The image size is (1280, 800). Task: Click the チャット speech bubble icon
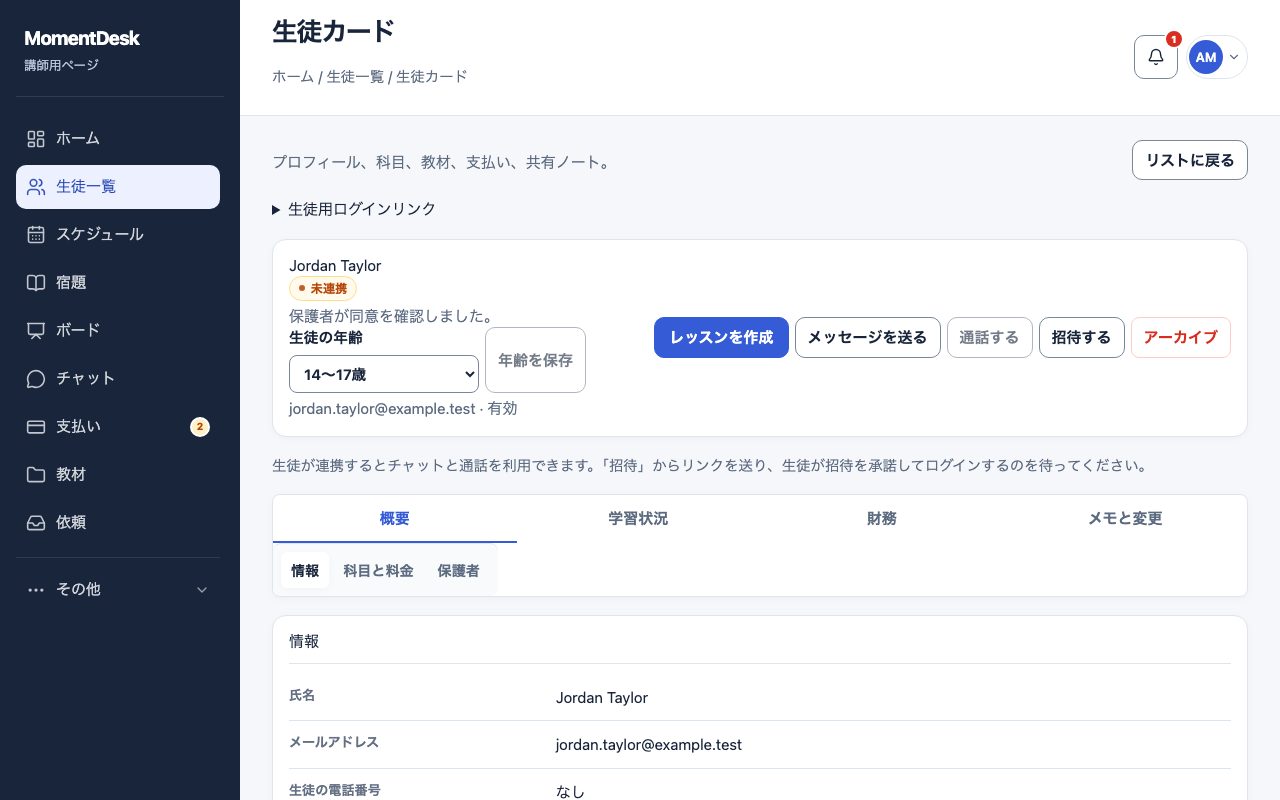tap(36, 379)
